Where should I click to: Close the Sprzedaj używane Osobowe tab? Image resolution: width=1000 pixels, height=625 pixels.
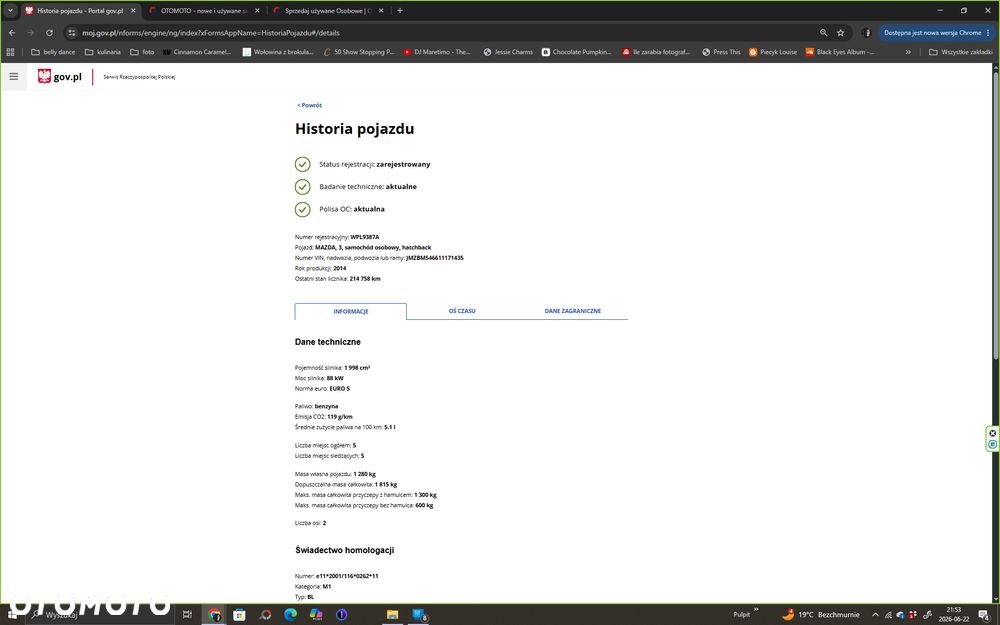tap(381, 11)
